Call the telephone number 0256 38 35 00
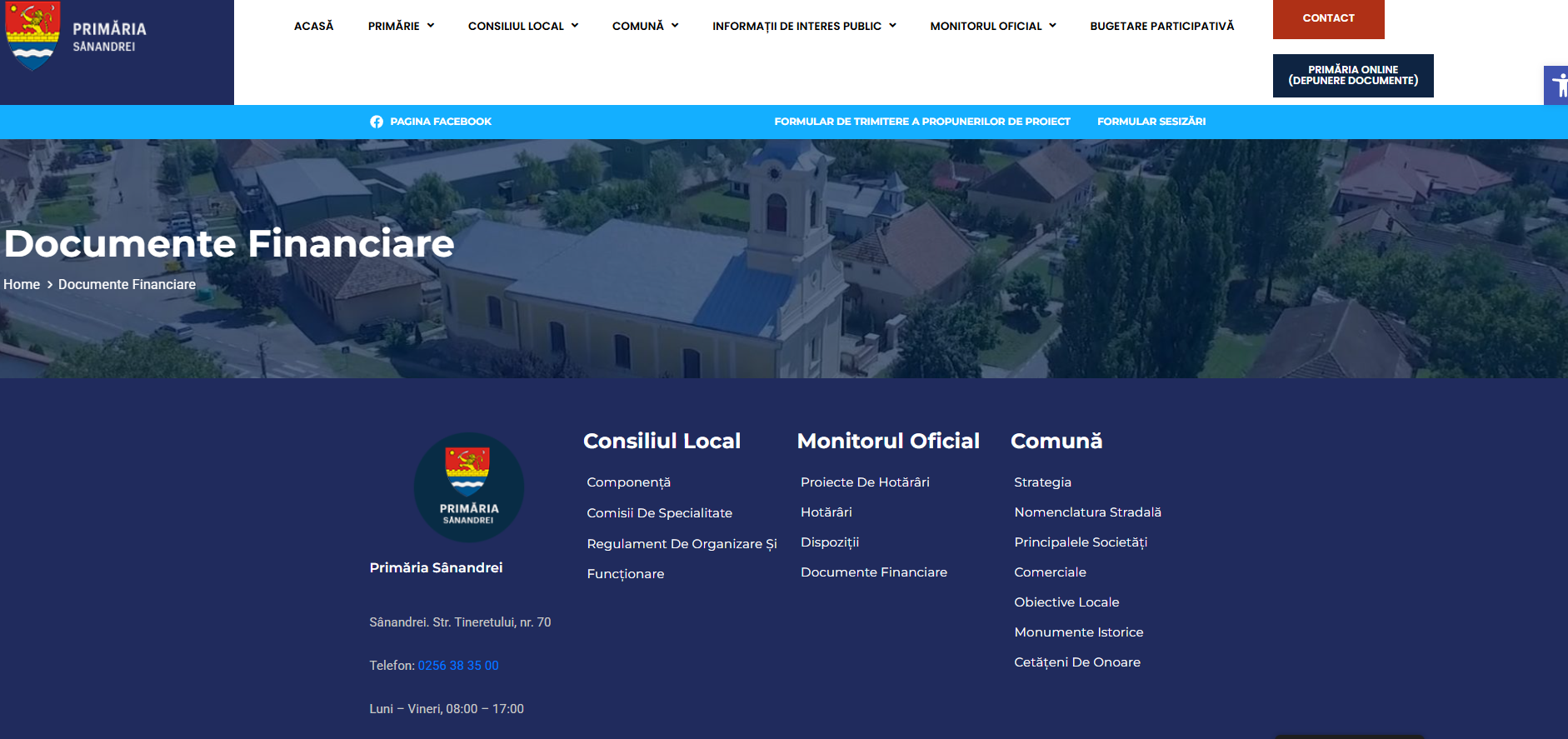 458,666
